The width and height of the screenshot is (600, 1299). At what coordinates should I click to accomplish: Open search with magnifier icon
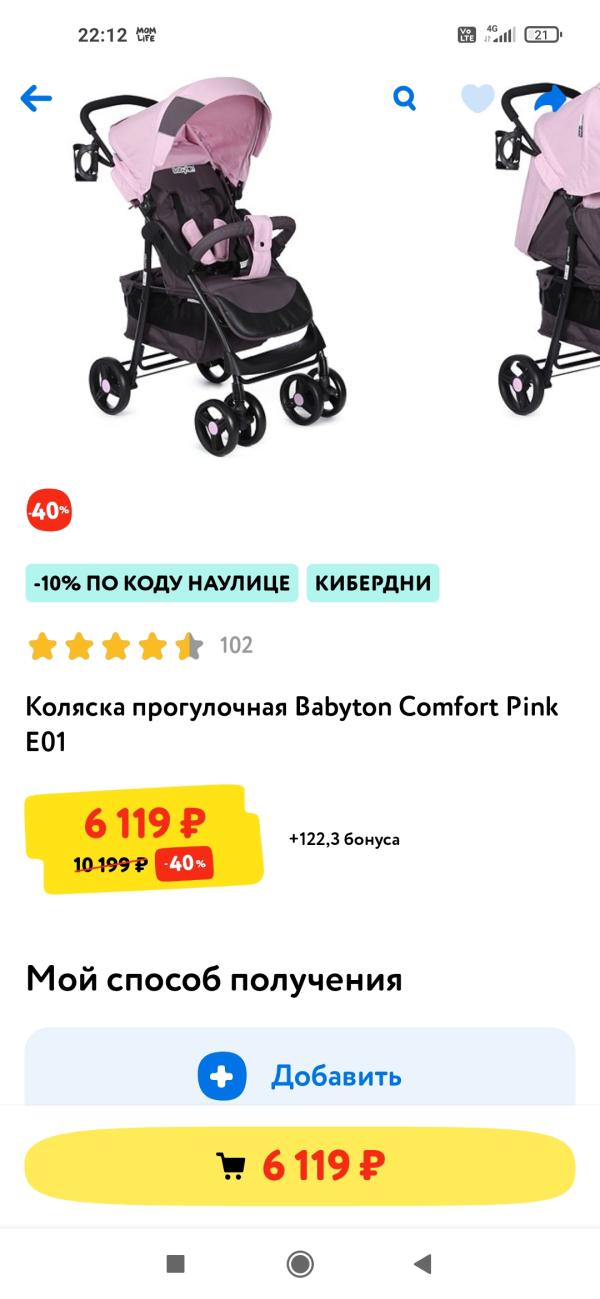click(404, 98)
